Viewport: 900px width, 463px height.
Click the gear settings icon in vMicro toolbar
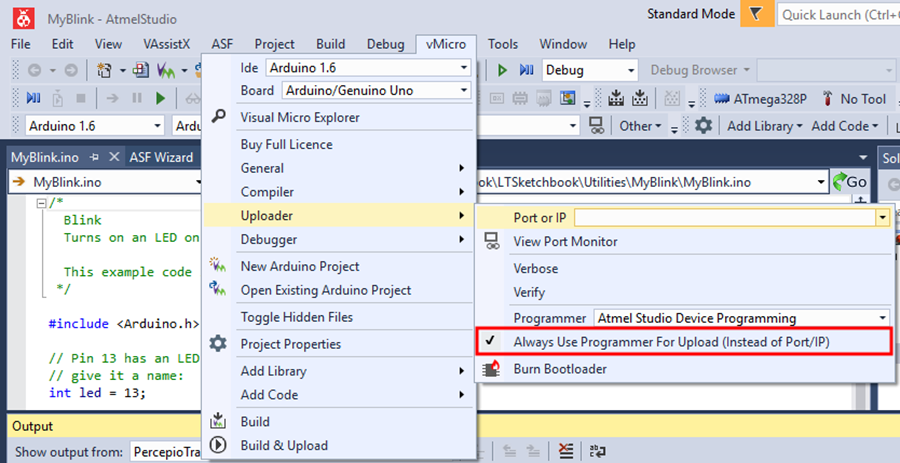(x=703, y=126)
